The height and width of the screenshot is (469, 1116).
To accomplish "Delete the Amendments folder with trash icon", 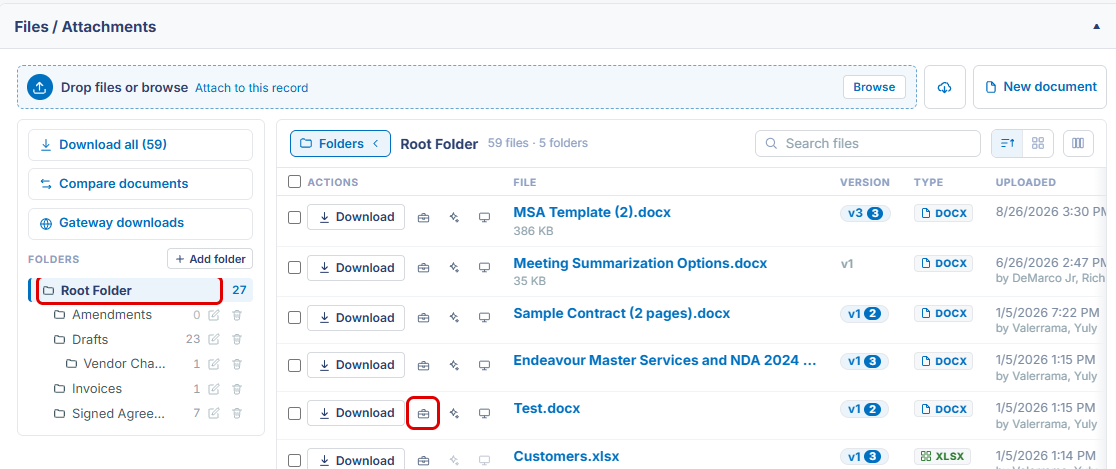I will click(x=237, y=315).
